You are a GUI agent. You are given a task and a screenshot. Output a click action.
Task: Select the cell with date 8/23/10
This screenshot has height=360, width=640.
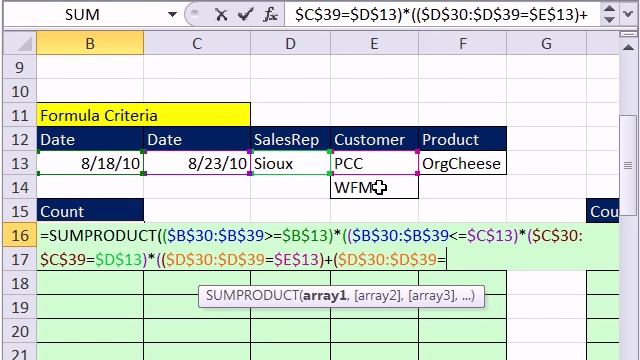tap(197, 163)
